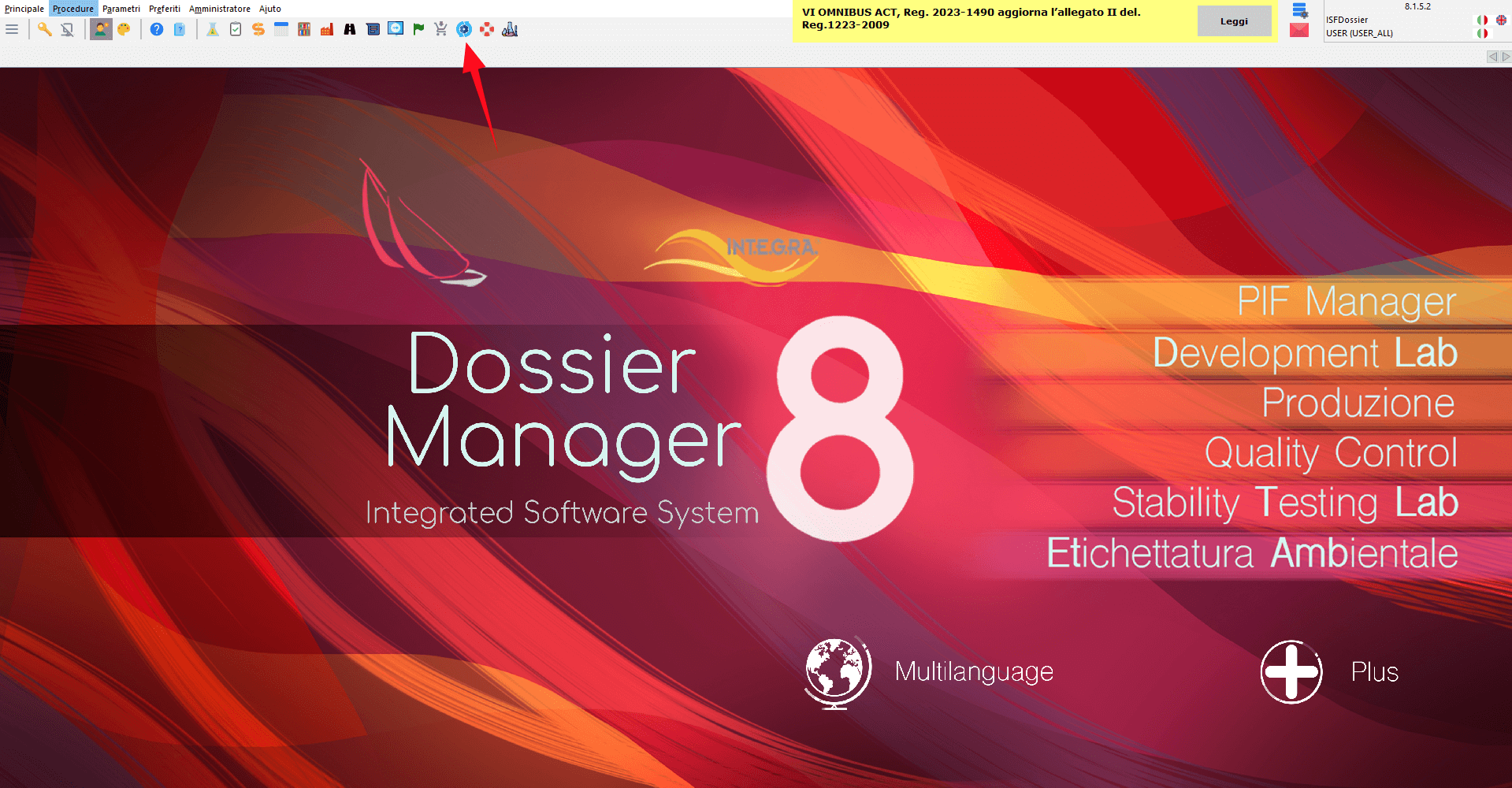Switch to the Italian flag beside ISFDossier
1512x788 pixels.
(1482, 20)
